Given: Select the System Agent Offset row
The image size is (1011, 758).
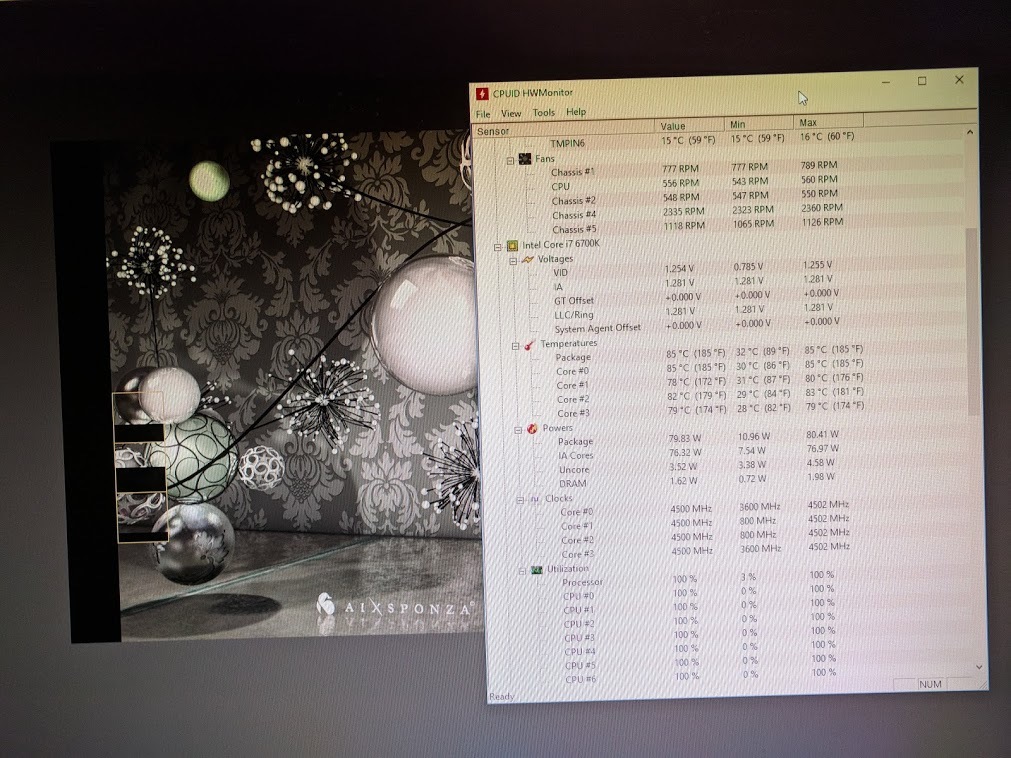Looking at the screenshot, I should 722,326.
